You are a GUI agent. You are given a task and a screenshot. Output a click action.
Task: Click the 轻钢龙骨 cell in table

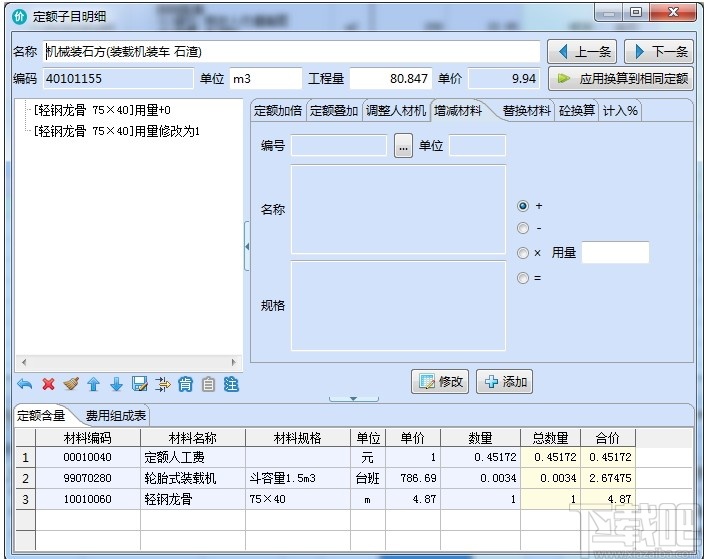click(193, 499)
